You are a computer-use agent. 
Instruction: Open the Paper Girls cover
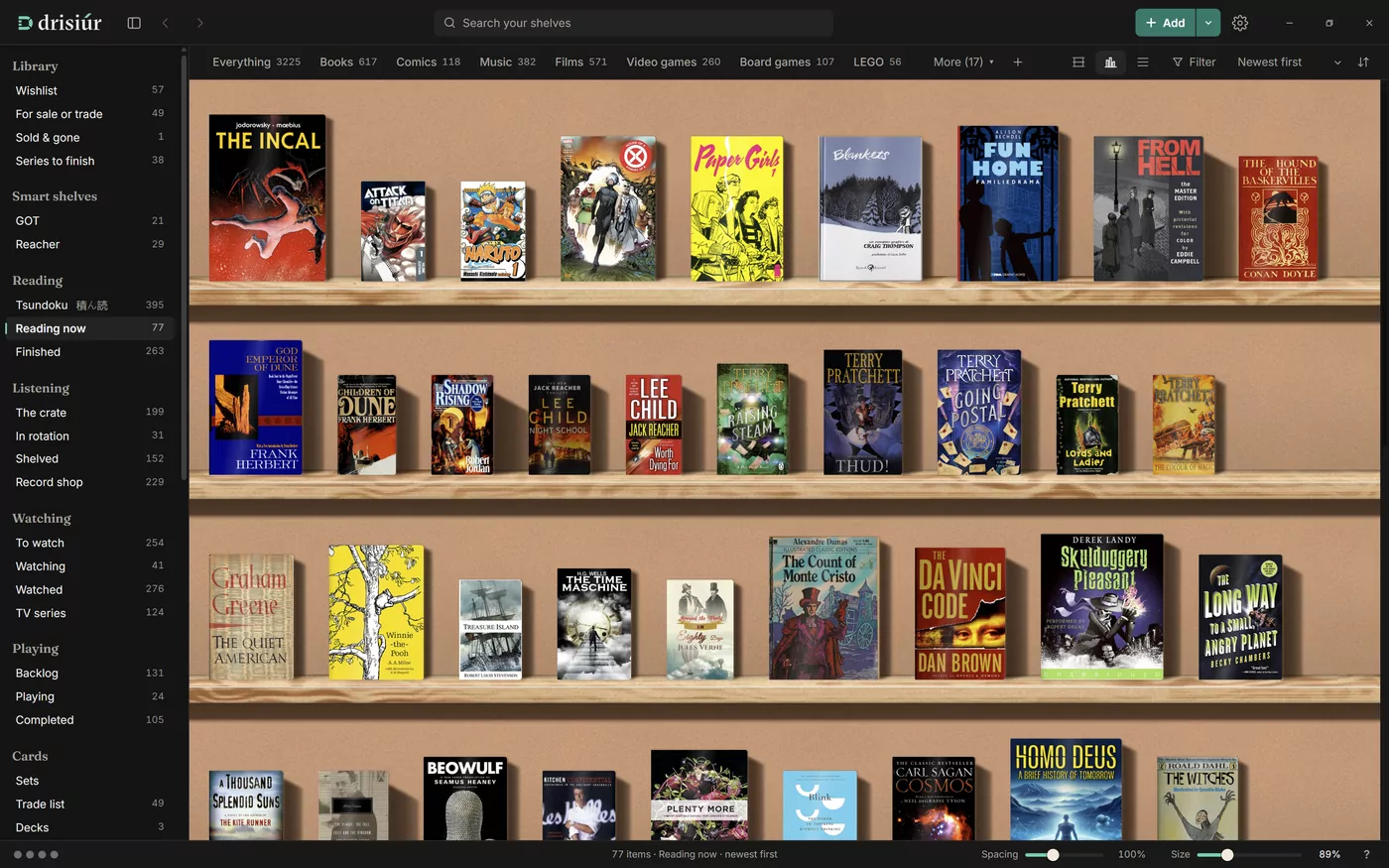pyautogui.click(x=736, y=208)
